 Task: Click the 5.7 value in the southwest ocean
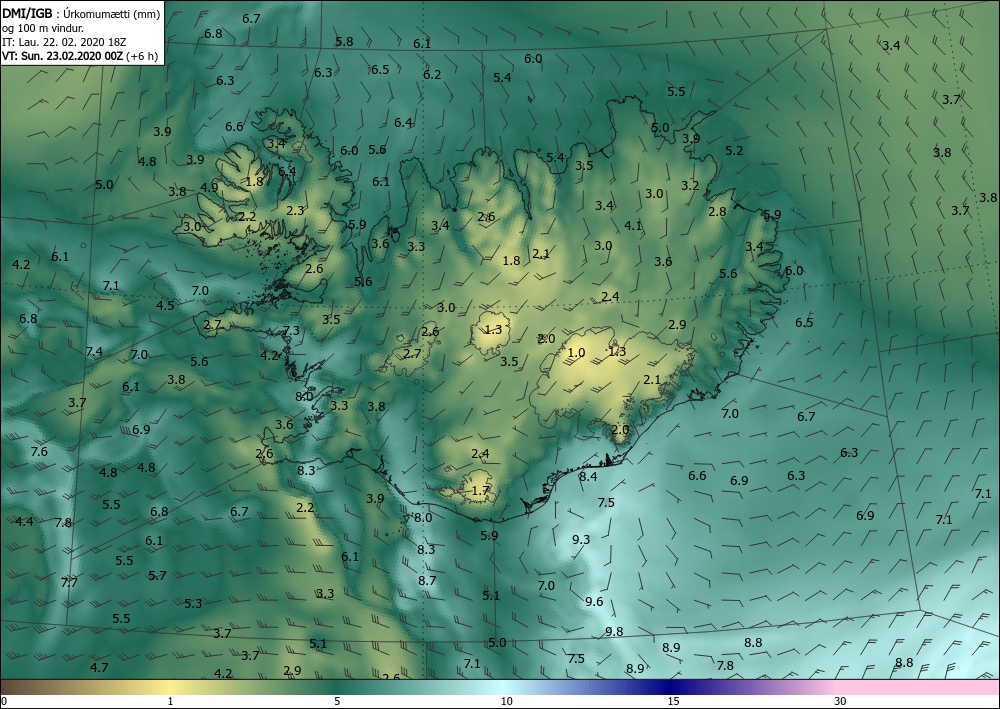[158, 575]
